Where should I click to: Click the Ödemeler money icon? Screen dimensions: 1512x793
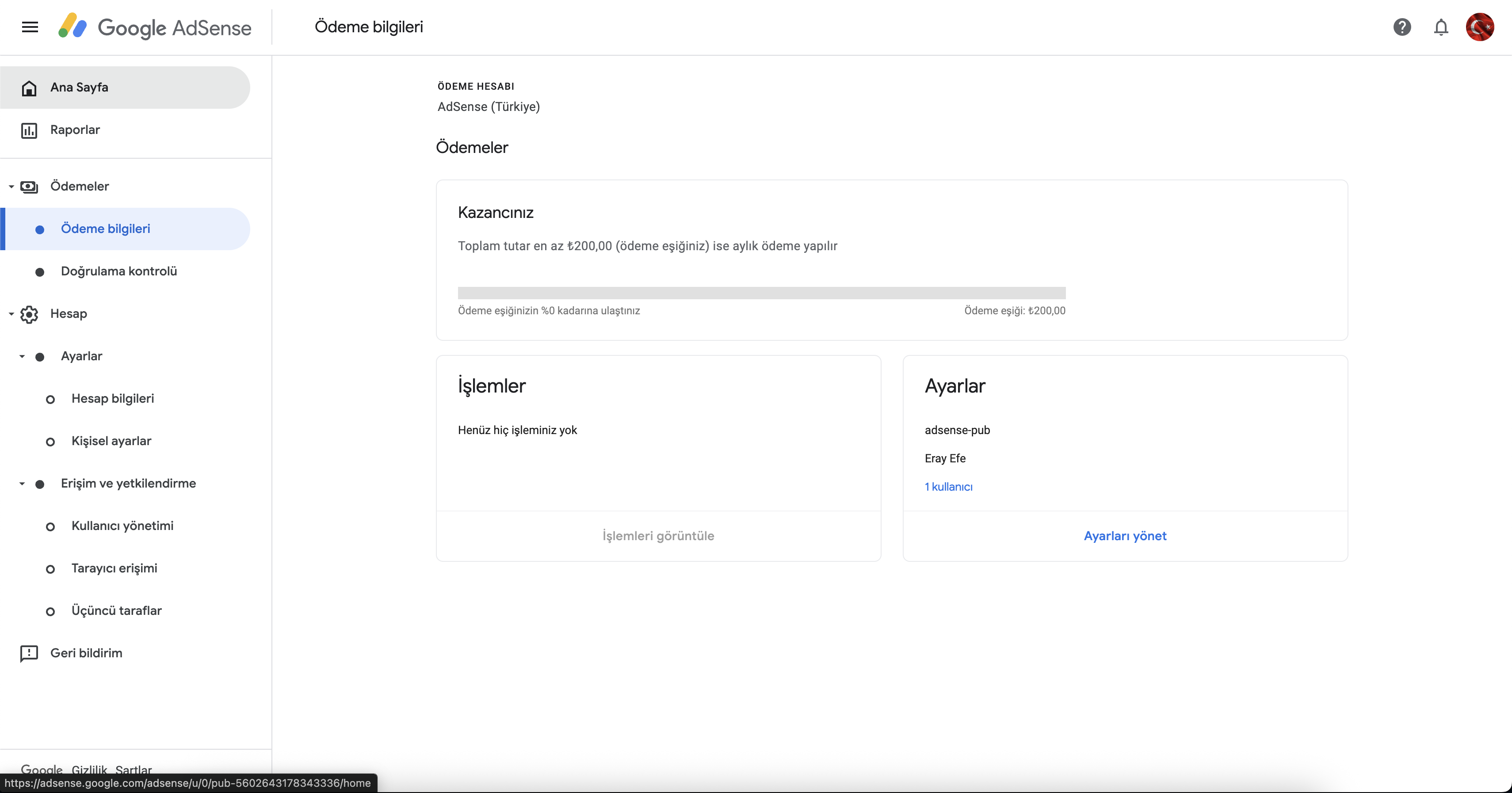29,187
